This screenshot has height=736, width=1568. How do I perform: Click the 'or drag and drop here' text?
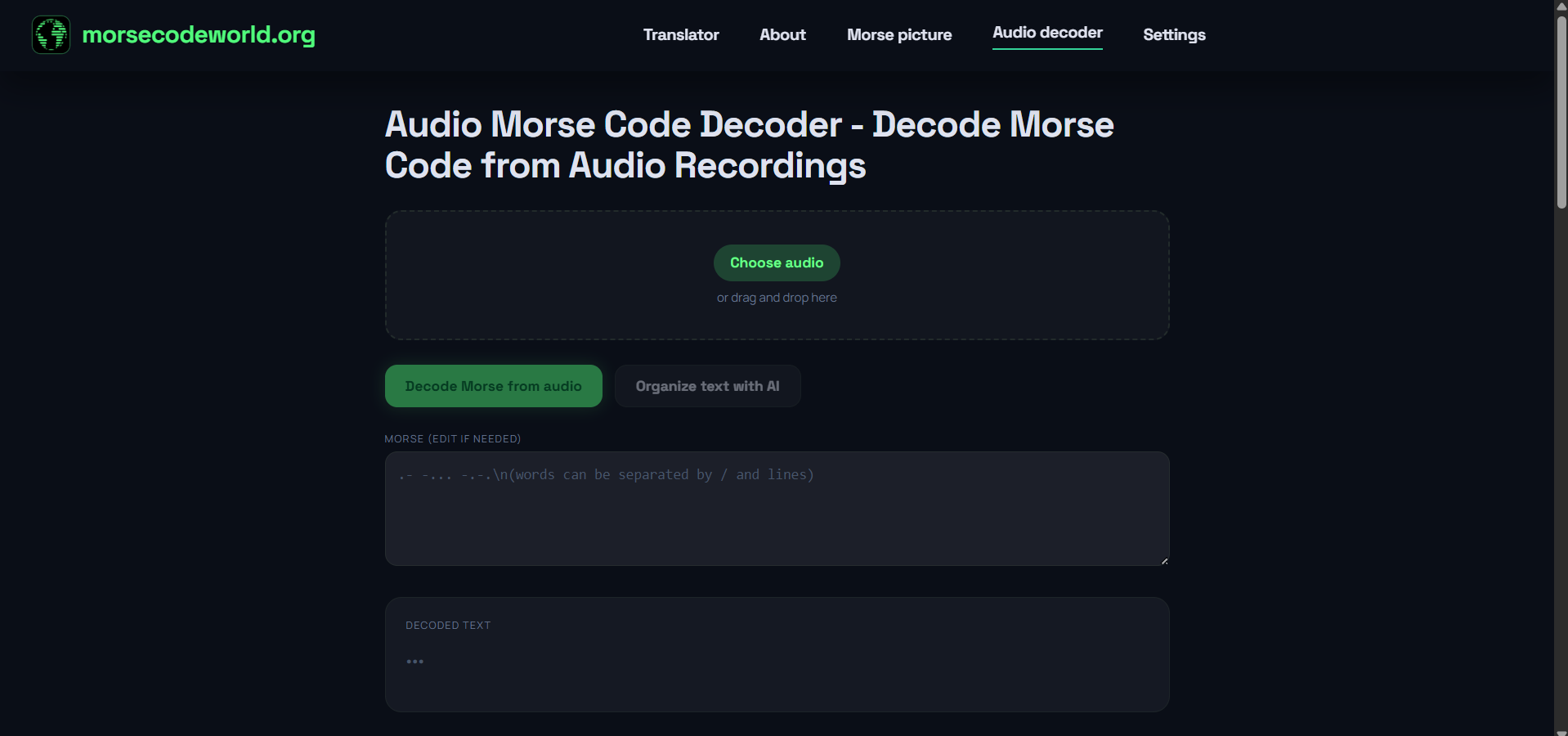point(777,298)
